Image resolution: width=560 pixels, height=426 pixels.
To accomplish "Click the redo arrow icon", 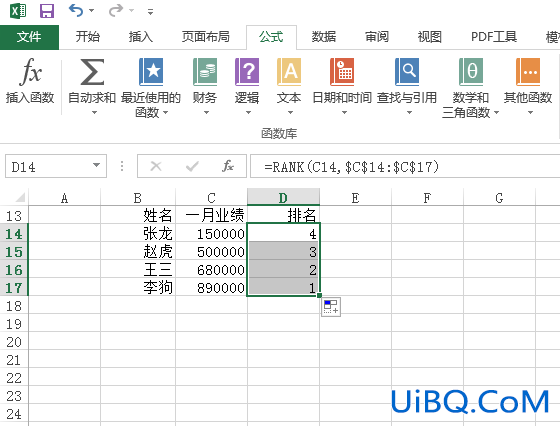I will 116,11.
